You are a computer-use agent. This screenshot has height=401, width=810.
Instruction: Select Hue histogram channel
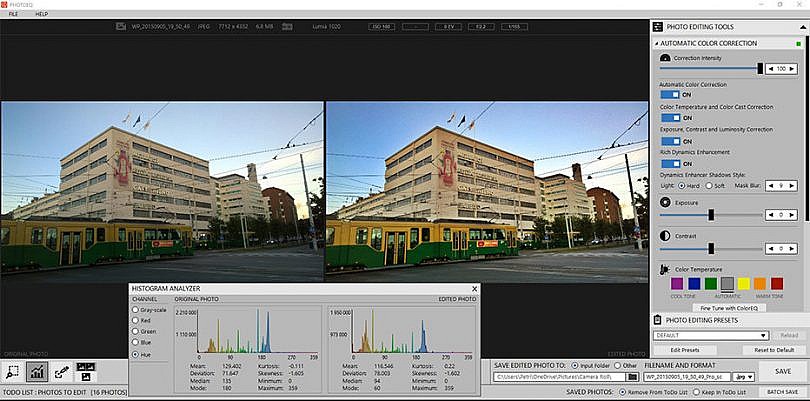point(135,354)
